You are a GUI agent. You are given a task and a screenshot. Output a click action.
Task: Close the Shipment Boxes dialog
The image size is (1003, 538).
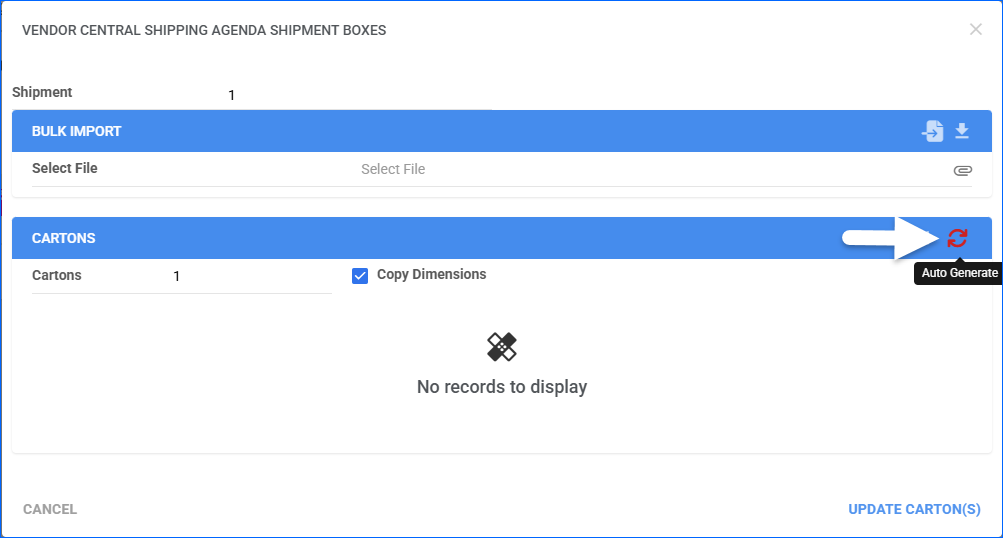coord(976,30)
